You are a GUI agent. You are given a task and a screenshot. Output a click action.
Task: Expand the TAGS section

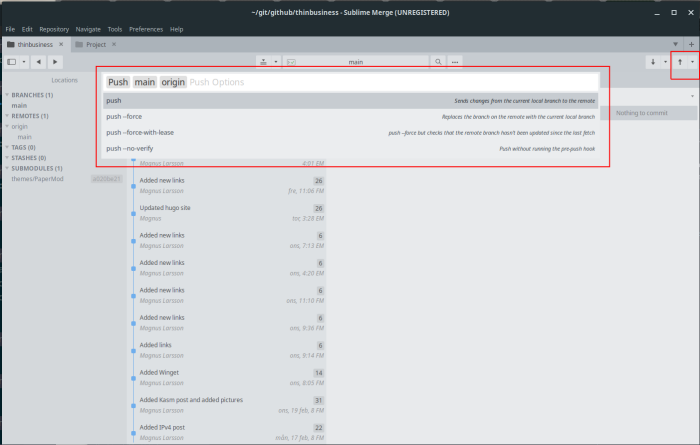(x=7, y=147)
